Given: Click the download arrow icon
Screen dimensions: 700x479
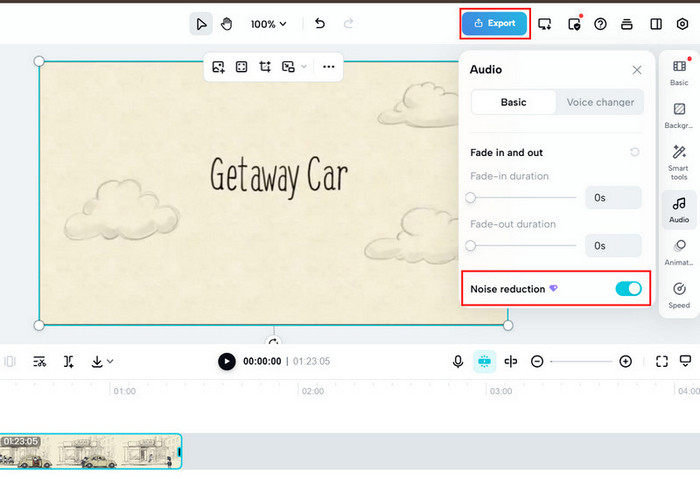Looking at the screenshot, I should (96, 361).
